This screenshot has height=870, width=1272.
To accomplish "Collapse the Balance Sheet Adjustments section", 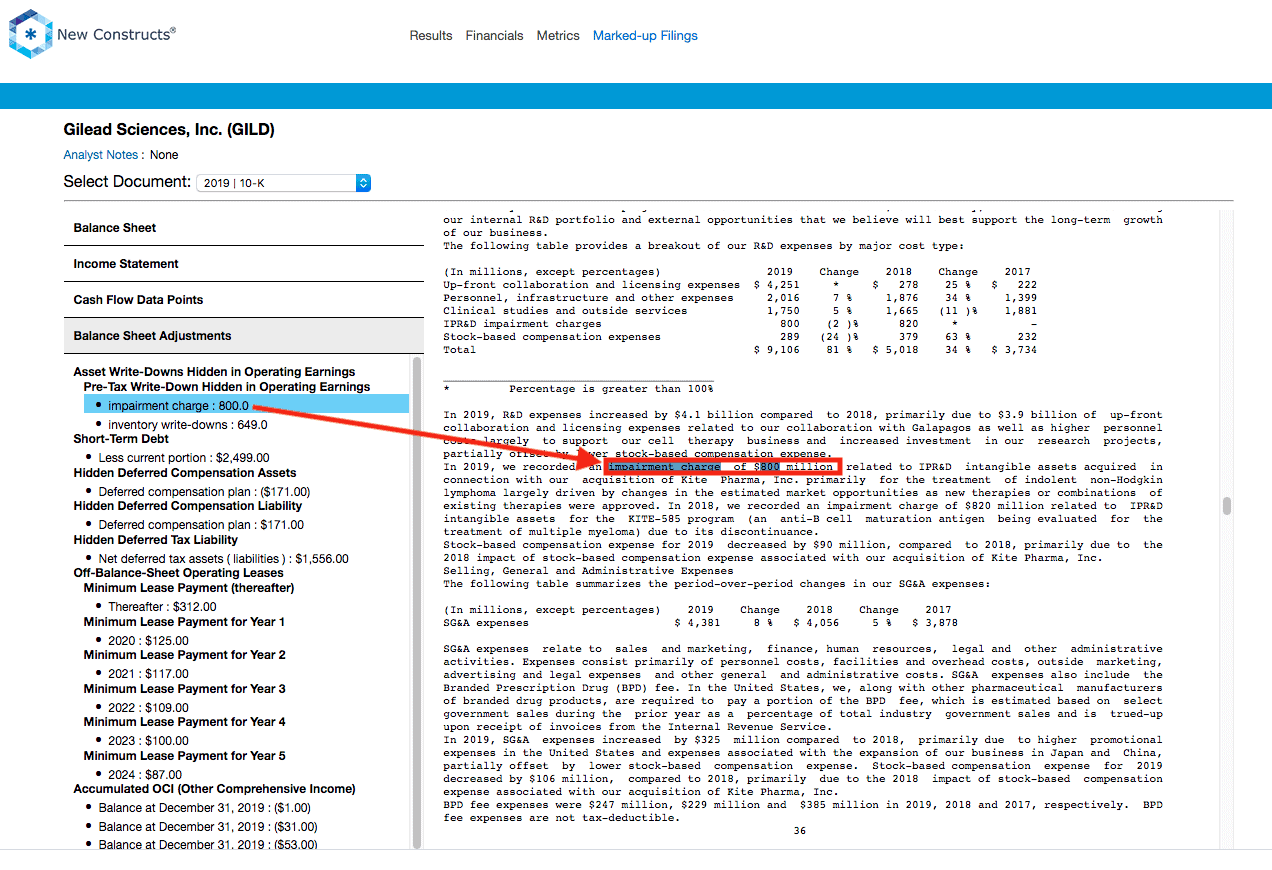I will coord(244,336).
